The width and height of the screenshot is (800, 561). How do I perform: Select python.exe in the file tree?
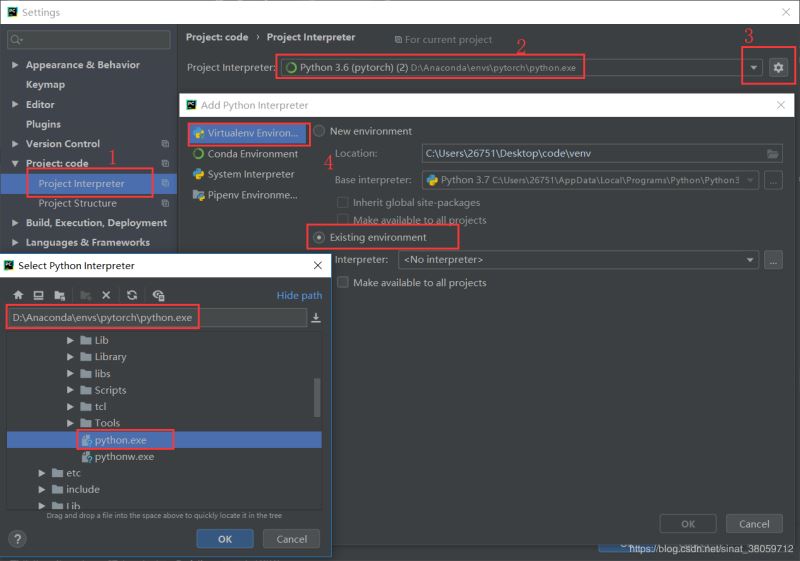click(164, 440)
